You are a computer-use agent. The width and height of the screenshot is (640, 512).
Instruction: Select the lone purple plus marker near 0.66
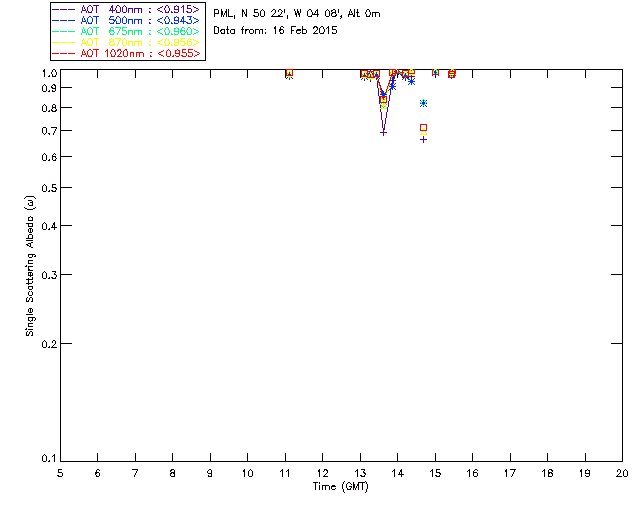point(423,140)
